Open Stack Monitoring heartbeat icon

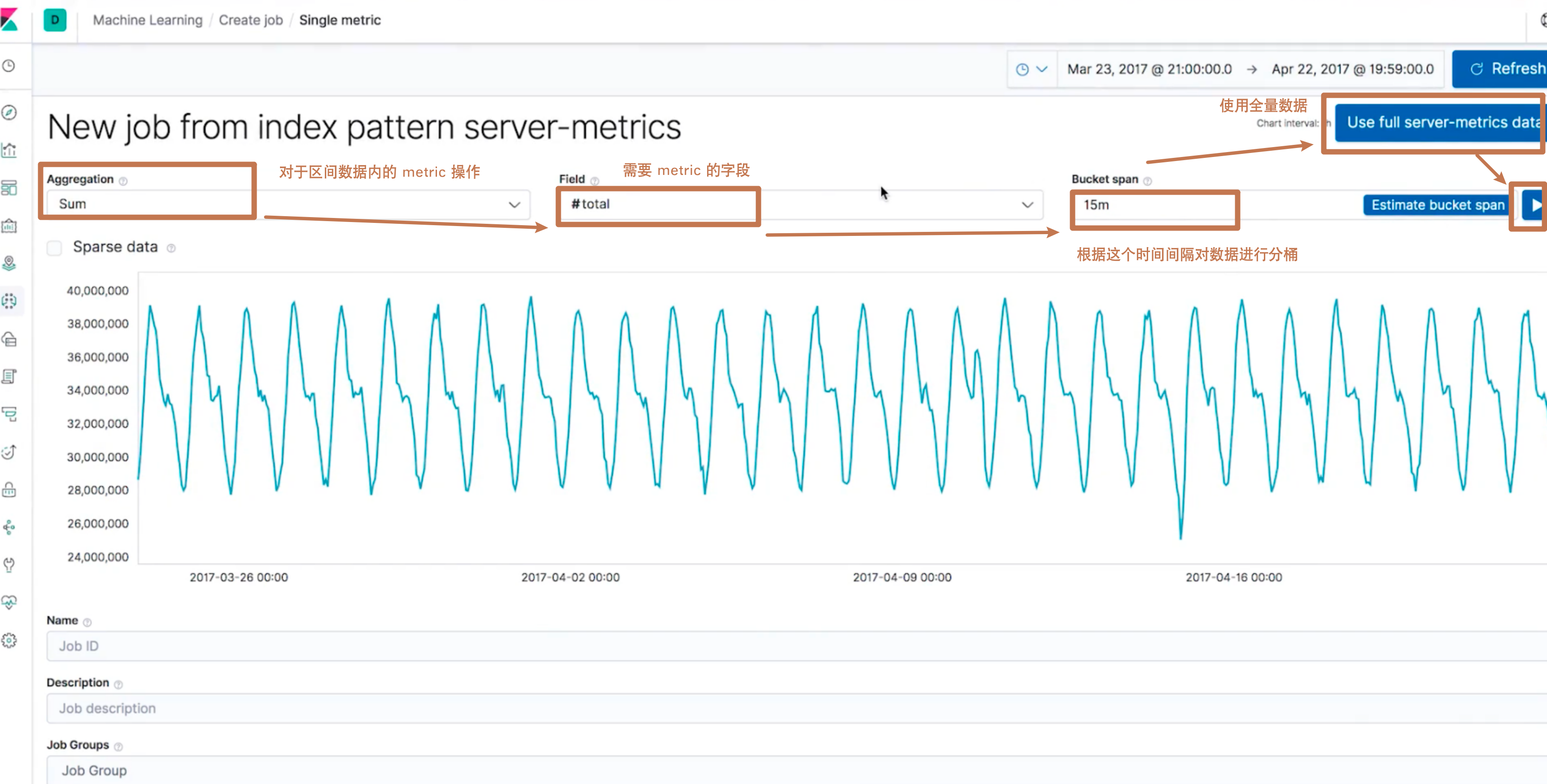pos(9,602)
